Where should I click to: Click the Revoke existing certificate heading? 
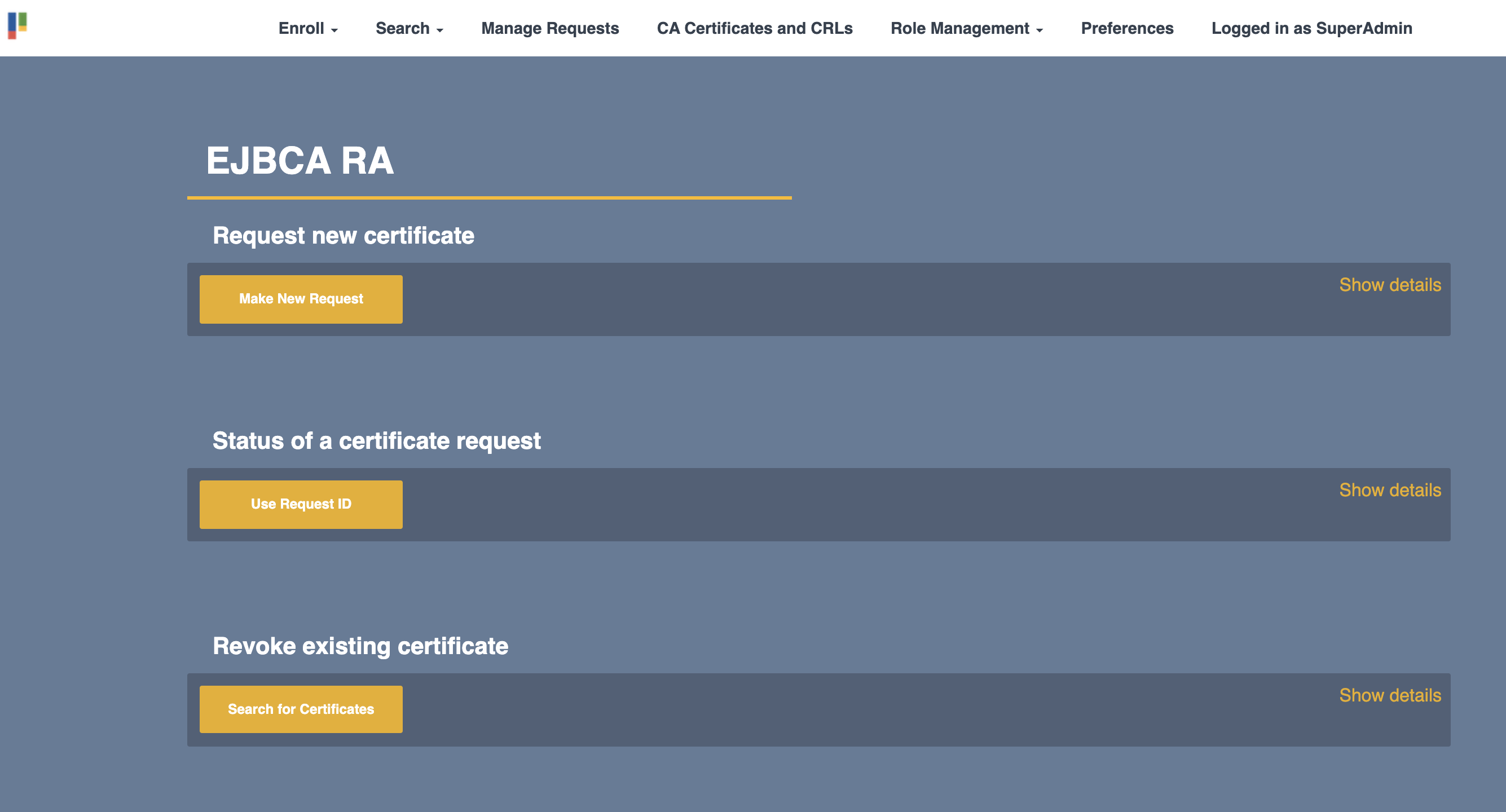360,646
